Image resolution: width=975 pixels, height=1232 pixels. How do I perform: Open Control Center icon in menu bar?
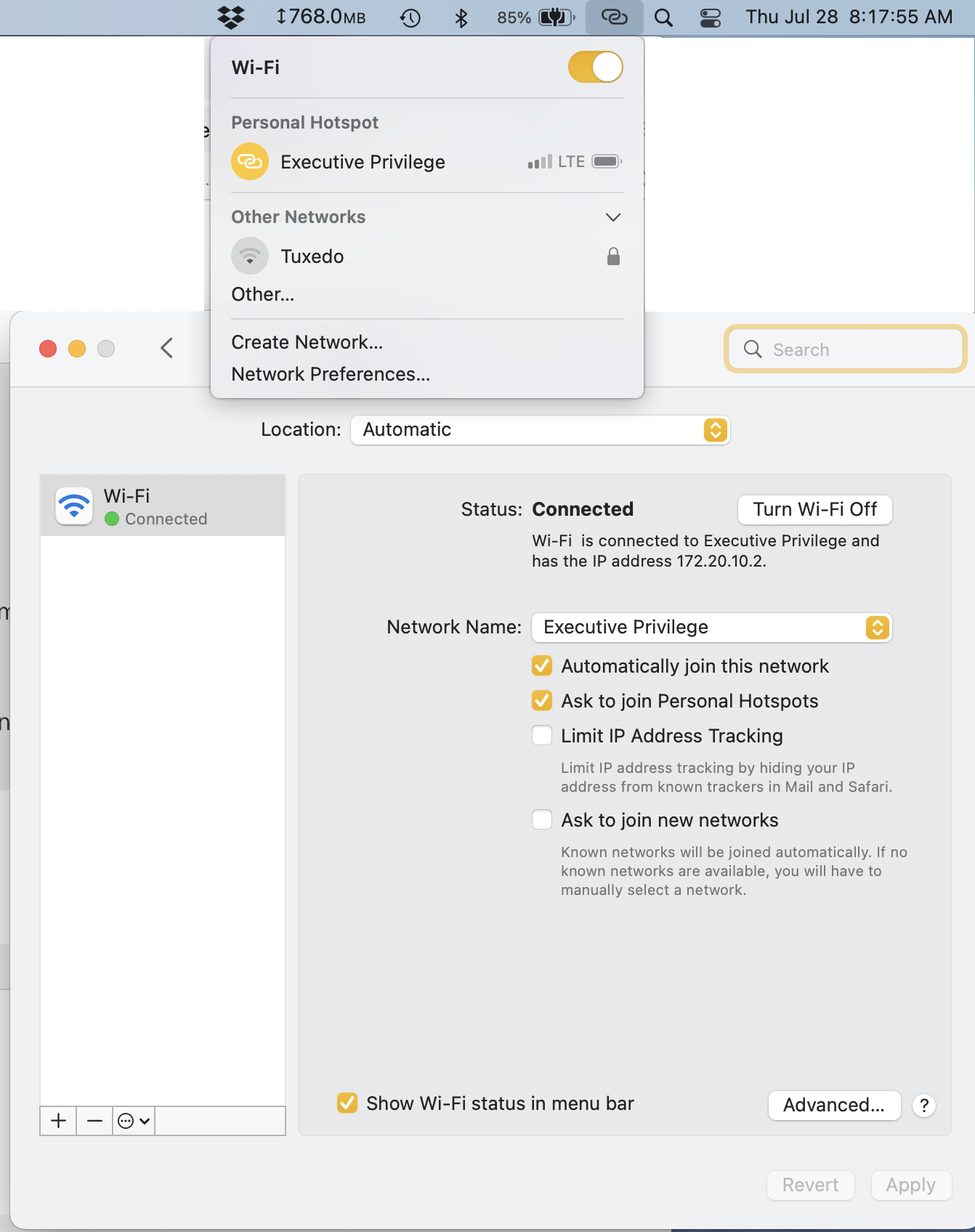[710, 17]
